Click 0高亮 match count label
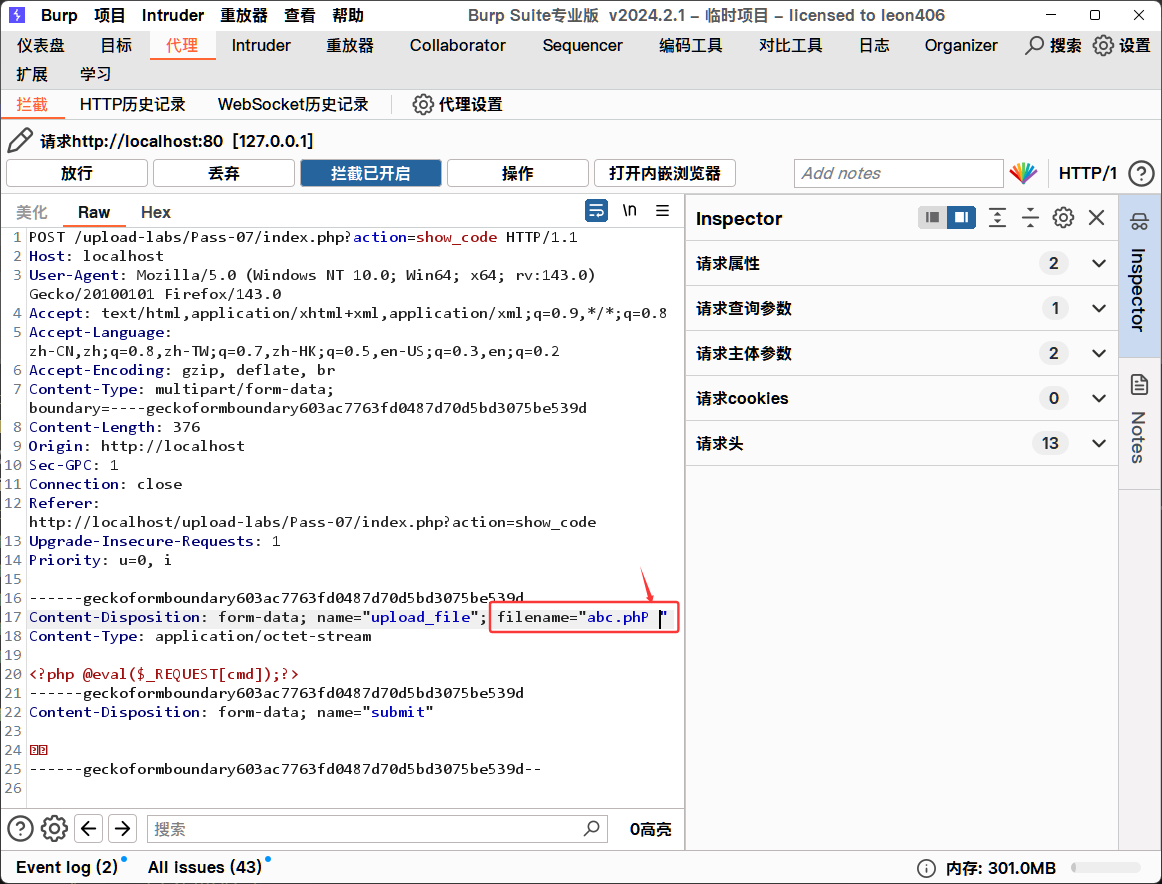Screen dimensions: 1162x884 click(x=651, y=829)
